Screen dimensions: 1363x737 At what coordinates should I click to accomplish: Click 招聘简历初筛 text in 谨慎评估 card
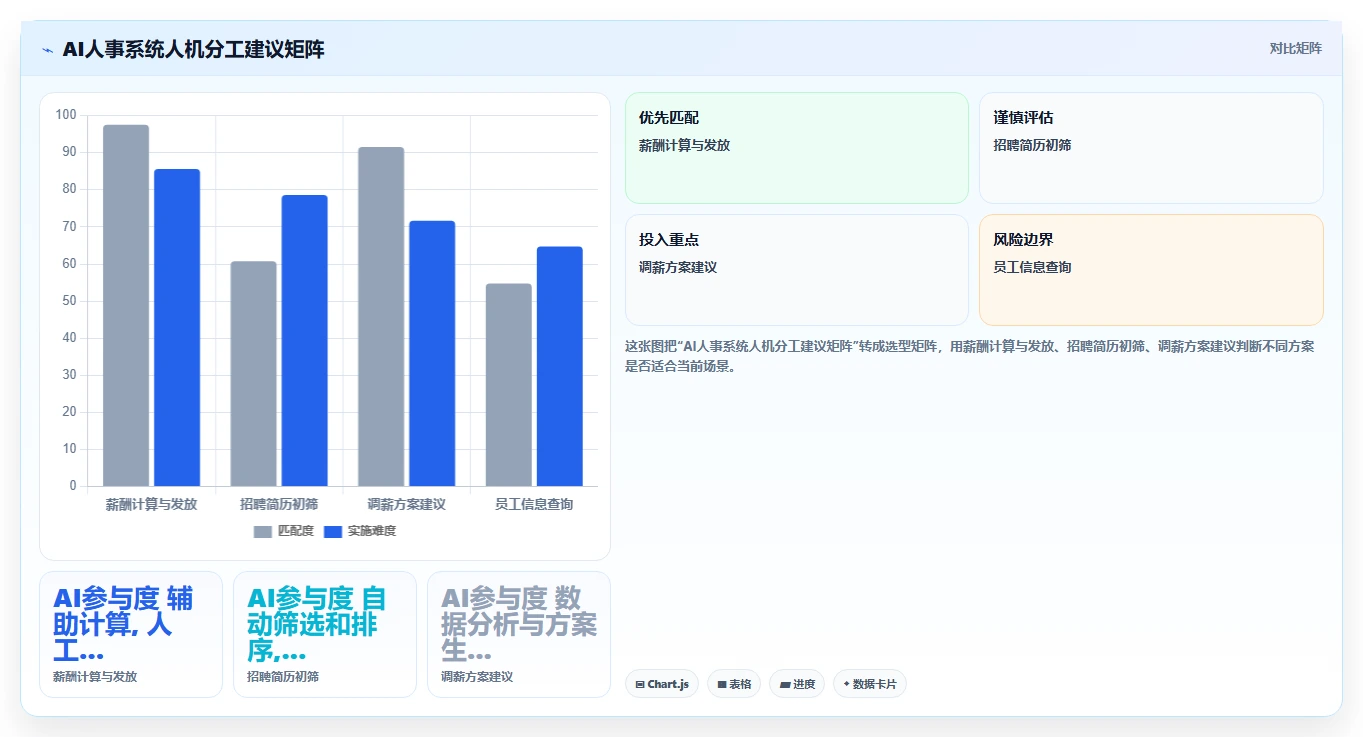pyautogui.click(x=1033, y=145)
